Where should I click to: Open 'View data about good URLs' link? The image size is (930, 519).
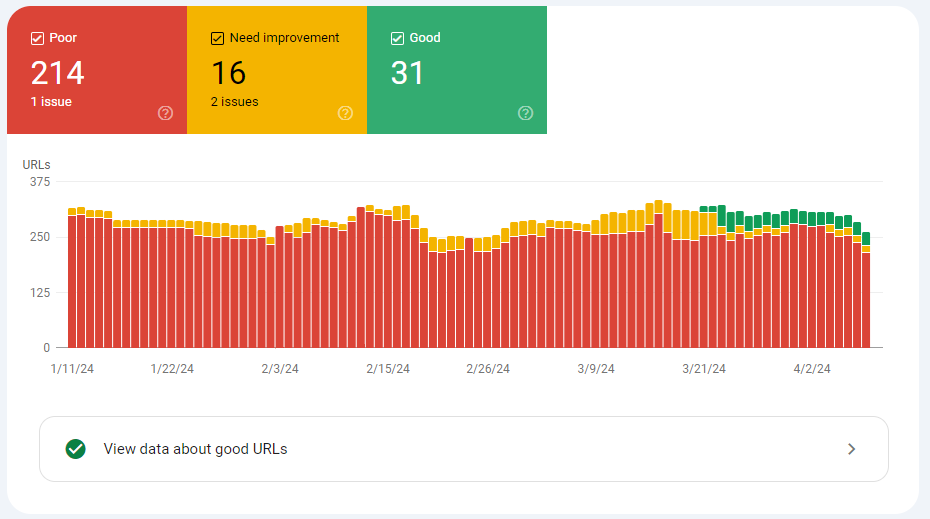[464, 449]
